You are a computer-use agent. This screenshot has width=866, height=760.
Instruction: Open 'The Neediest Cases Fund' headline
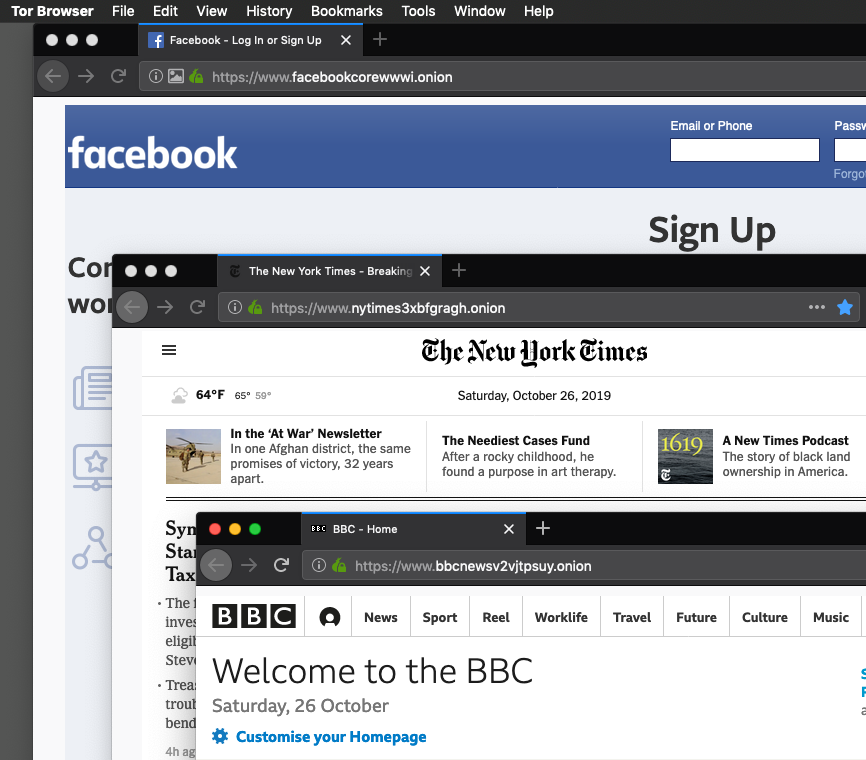pos(516,441)
